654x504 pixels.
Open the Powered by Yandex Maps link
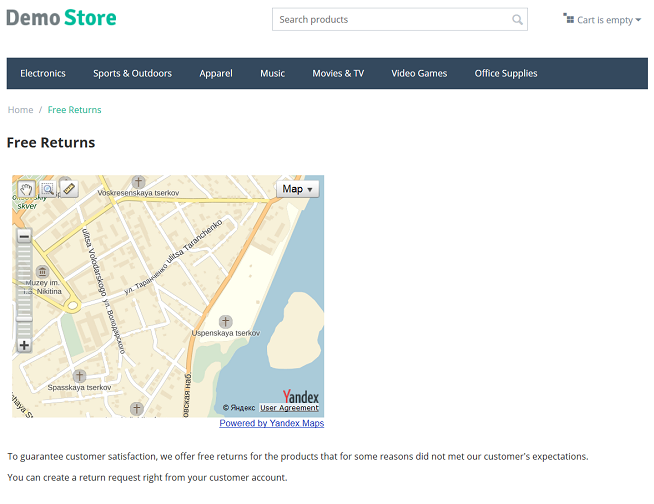[272, 423]
